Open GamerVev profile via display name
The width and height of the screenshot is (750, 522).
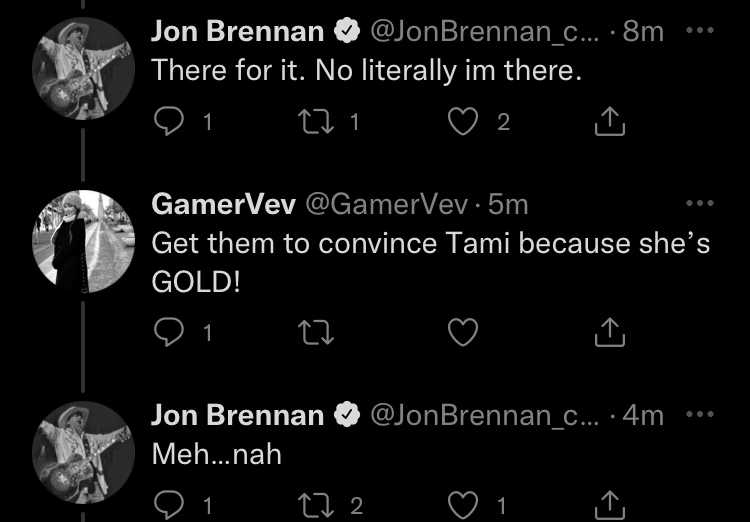click(x=223, y=205)
